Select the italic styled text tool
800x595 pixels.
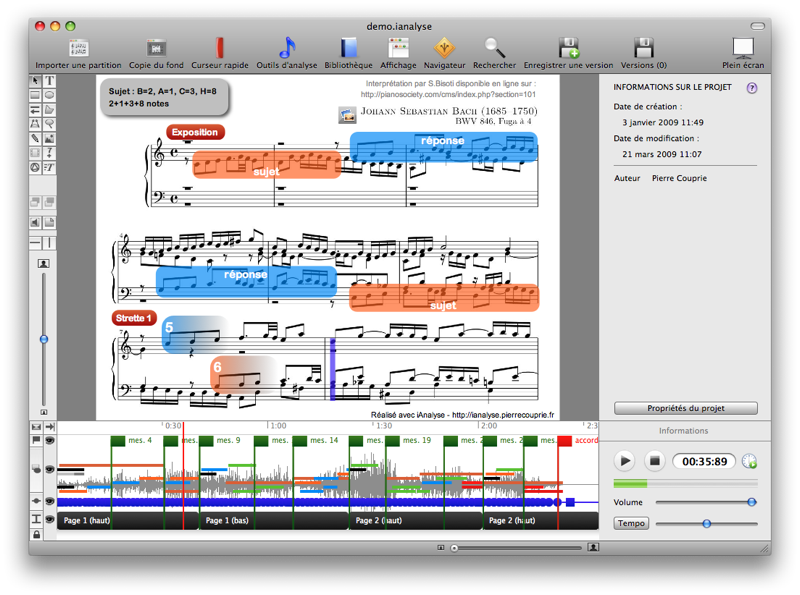[x=49, y=167]
